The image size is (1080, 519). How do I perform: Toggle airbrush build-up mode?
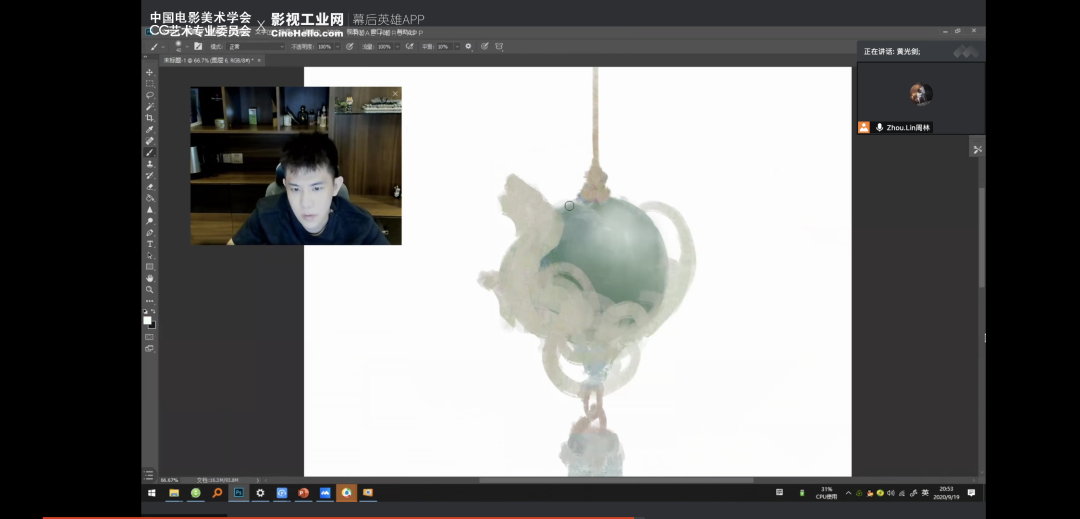409,46
